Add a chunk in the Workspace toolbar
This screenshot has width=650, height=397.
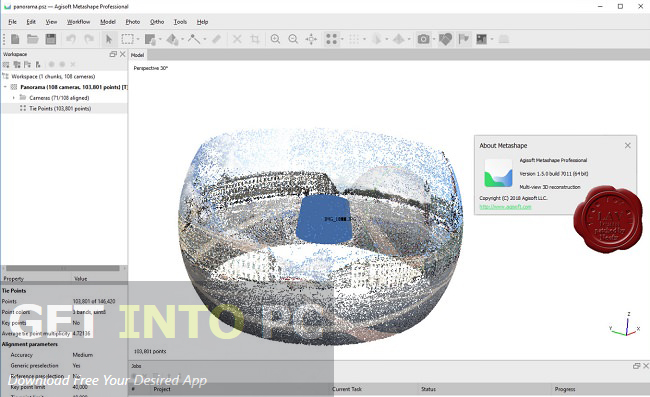(6, 64)
